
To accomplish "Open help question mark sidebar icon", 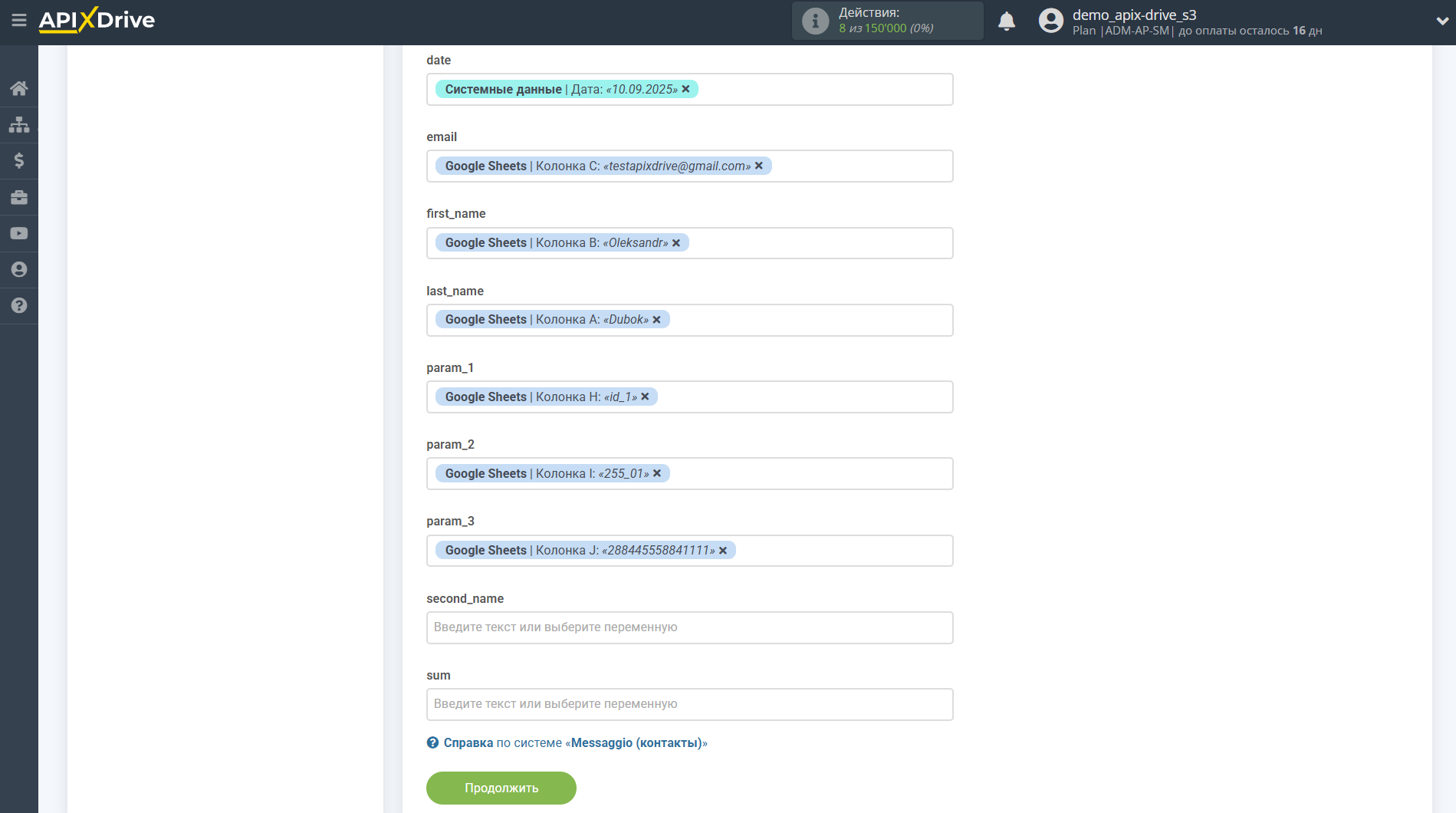I will 19,305.
